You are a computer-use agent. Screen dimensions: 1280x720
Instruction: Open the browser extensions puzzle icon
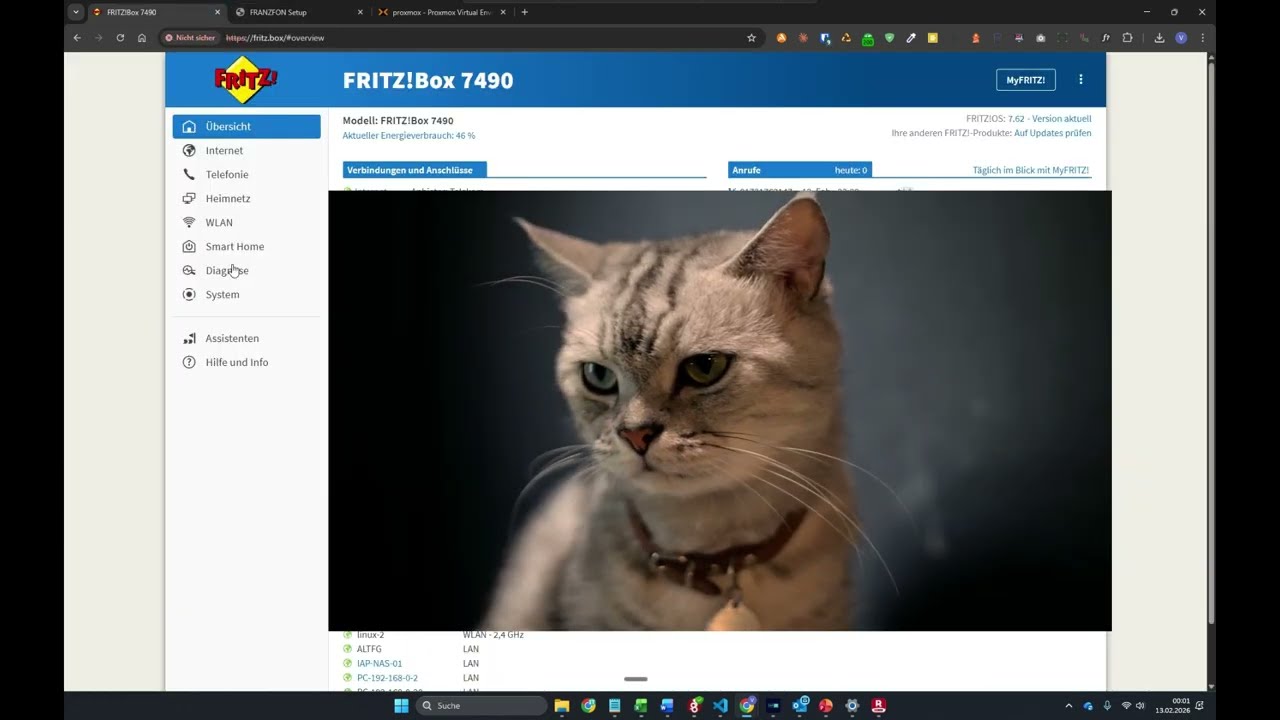[x=1128, y=38]
